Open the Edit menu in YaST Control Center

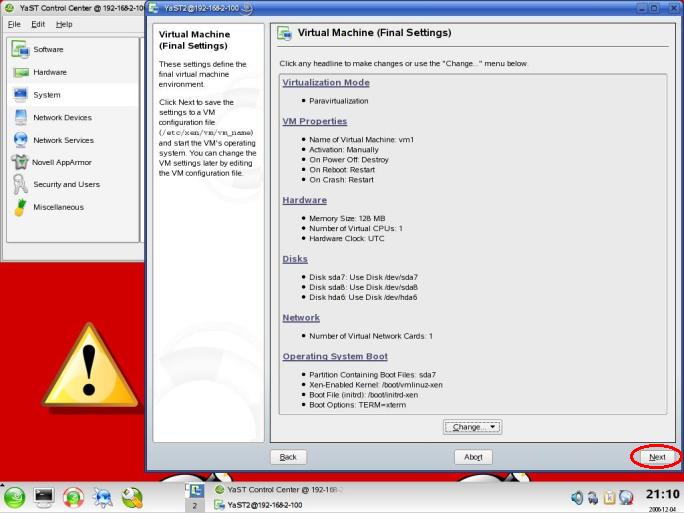pyautogui.click(x=38, y=24)
